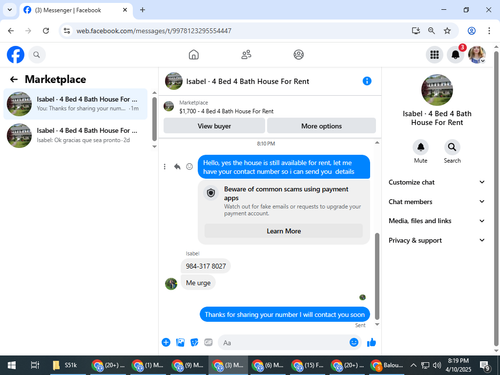Expand the Customize chat section
Viewport: 500px width, 375px height.
(x=437, y=182)
